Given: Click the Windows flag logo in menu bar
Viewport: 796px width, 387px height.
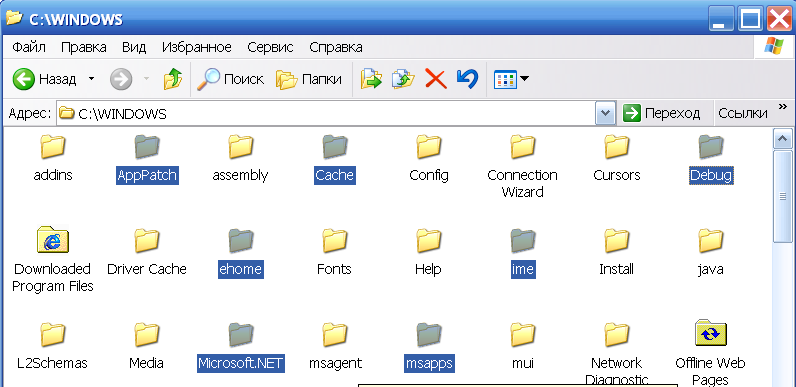Looking at the screenshot, I should click(x=774, y=47).
